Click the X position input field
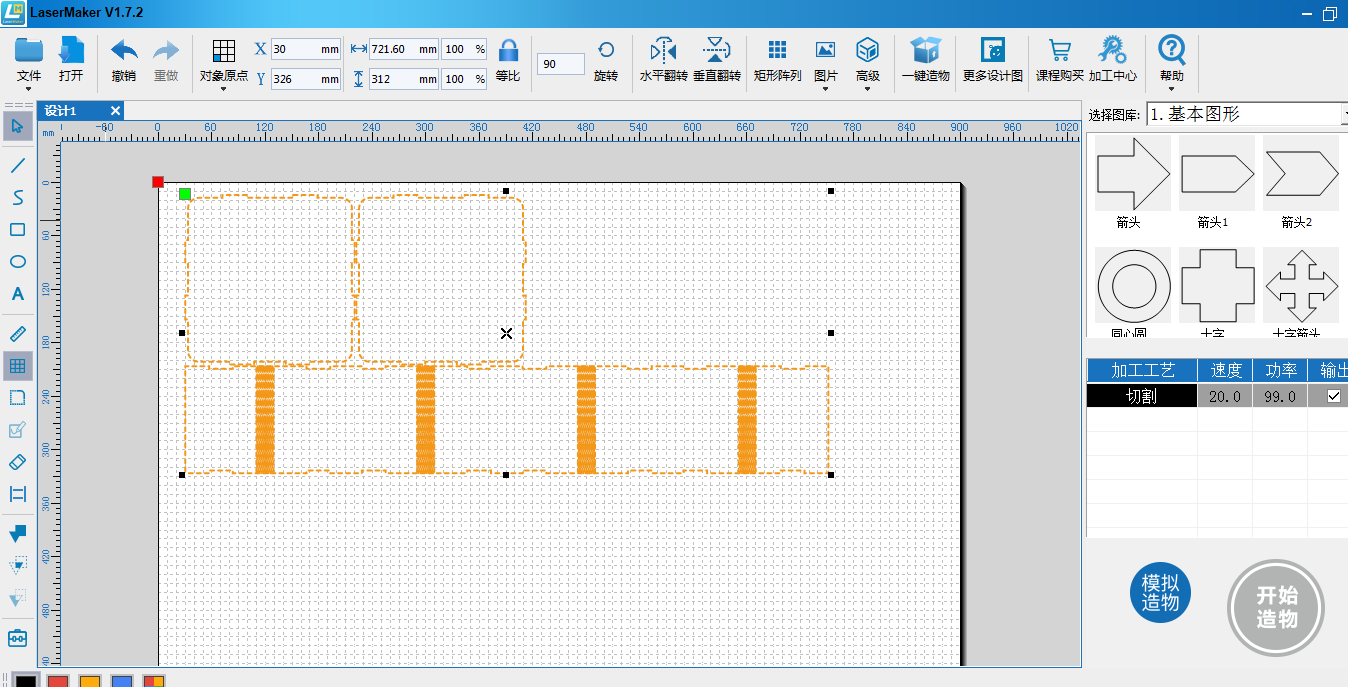1348x687 pixels. tap(306, 49)
